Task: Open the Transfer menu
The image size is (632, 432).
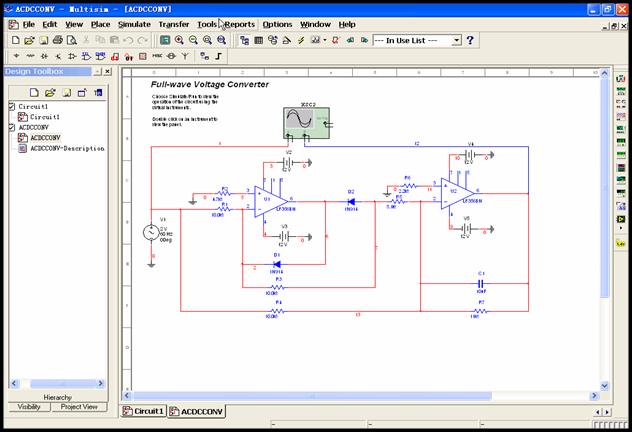Action: click(x=174, y=24)
